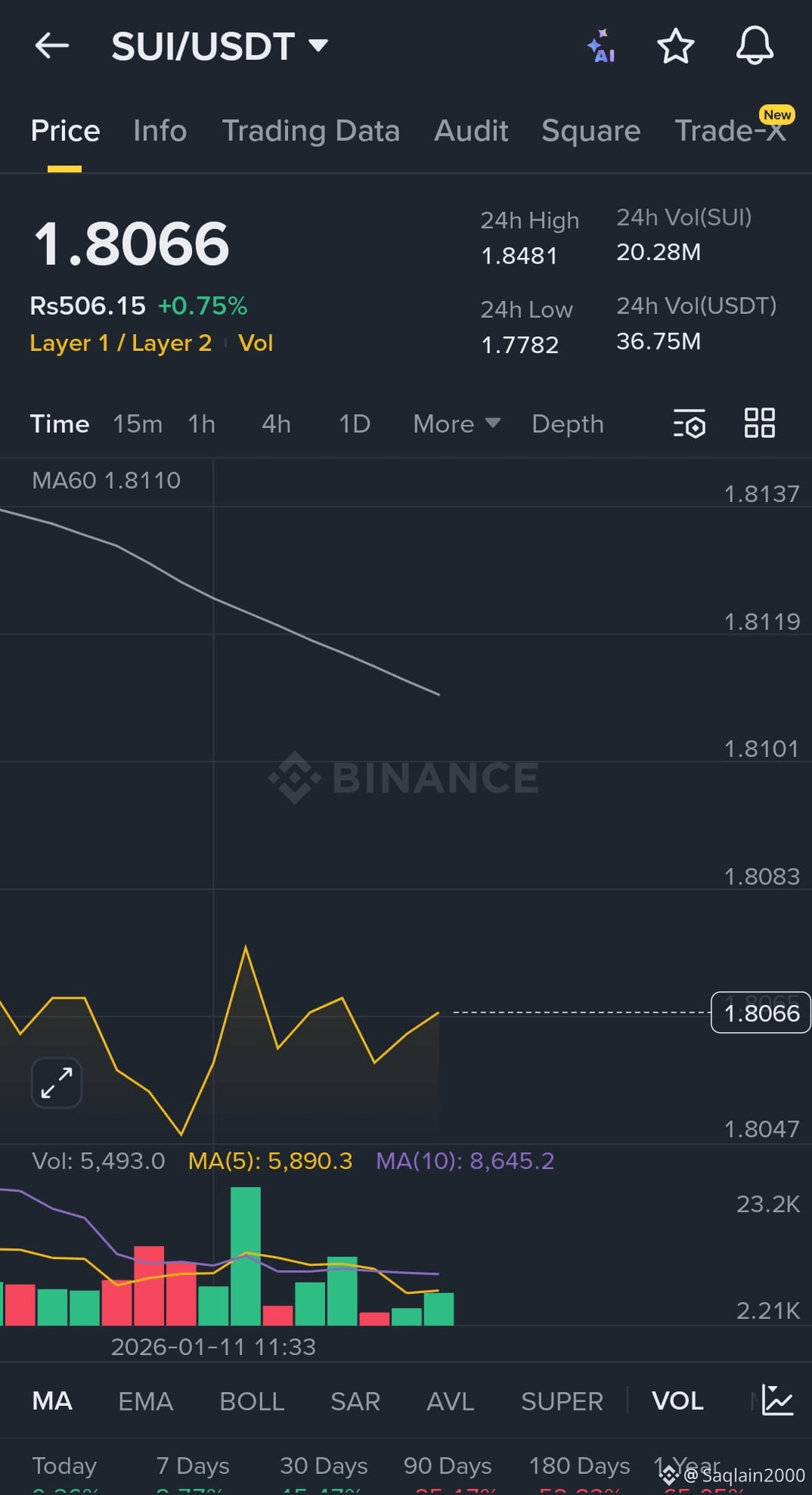Screen dimensions: 812x1495
Task: Tap the tallest green volume bar
Action: coord(246,1256)
